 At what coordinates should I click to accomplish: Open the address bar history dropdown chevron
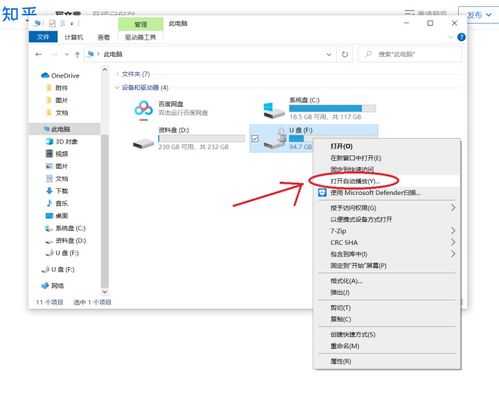click(x=329, y=54)
